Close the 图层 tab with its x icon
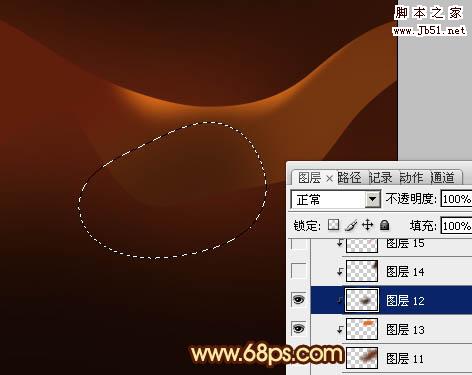The image size is (472, 375). click(329, 179)
